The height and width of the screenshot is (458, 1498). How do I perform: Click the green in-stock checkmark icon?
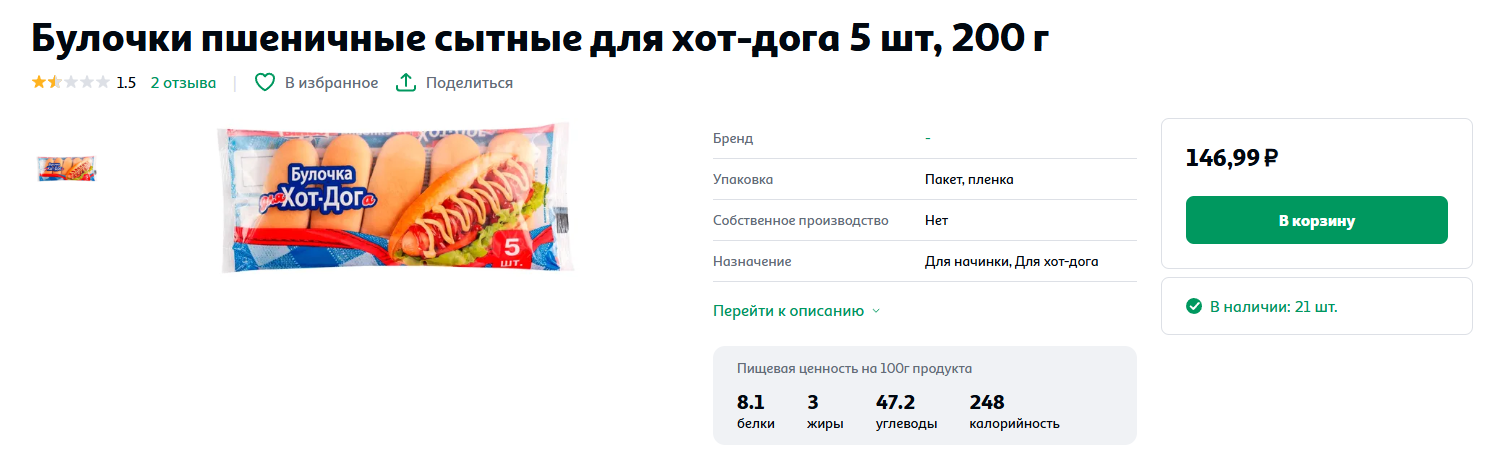(1193, 306)
